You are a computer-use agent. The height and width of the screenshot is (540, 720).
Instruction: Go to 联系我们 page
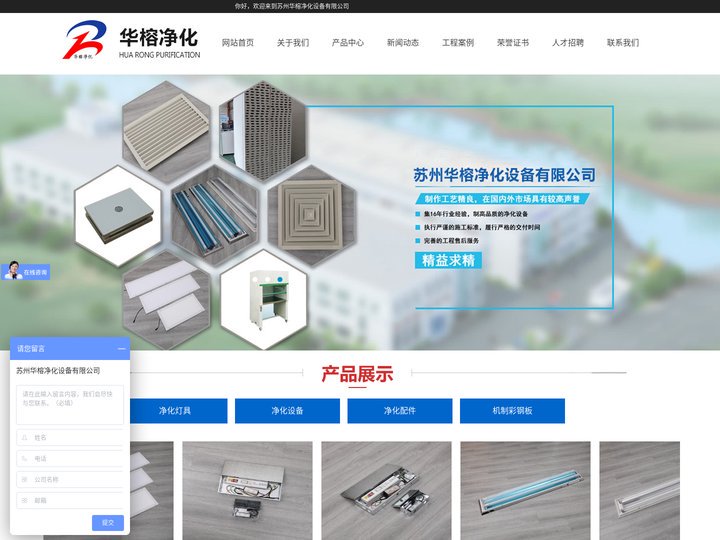623,43
